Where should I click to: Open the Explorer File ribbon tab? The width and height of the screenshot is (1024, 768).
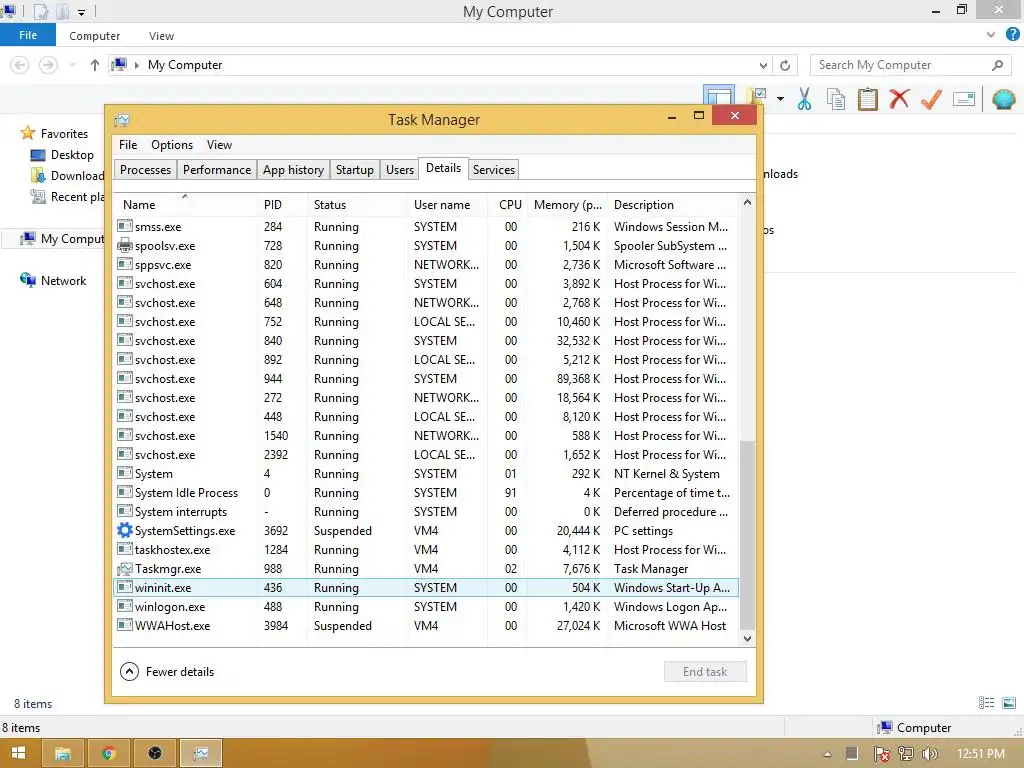point(27,35)
